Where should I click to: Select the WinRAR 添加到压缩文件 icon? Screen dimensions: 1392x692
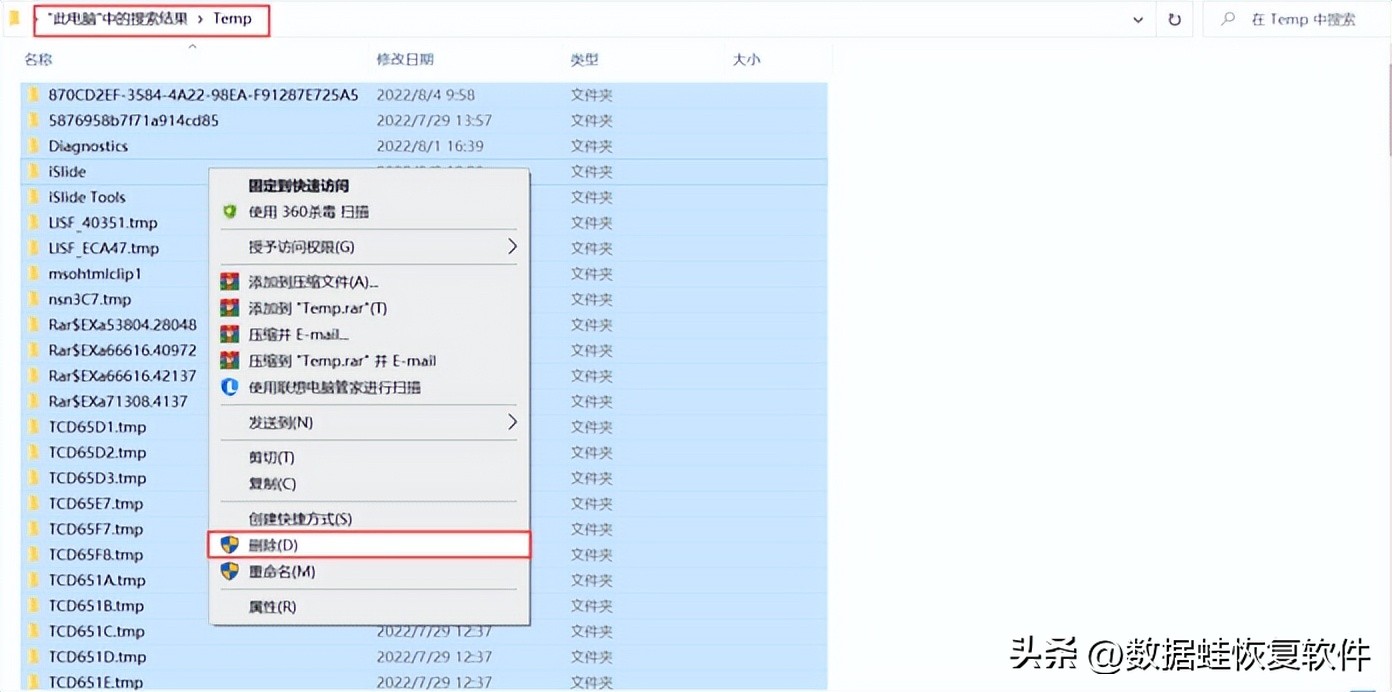click(x=229, y=281)
